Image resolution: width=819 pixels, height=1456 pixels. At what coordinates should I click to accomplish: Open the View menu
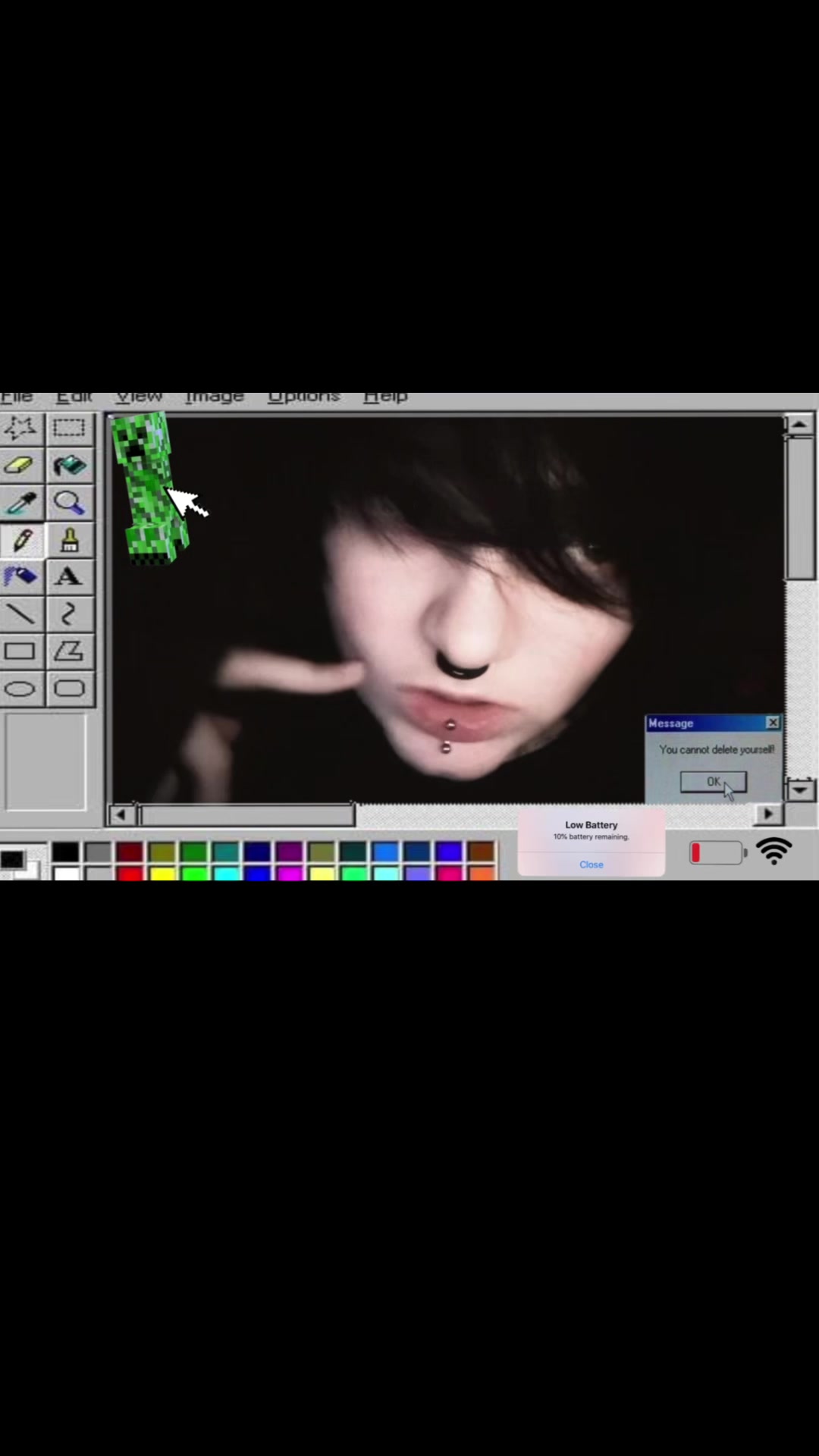pos(139,397)
